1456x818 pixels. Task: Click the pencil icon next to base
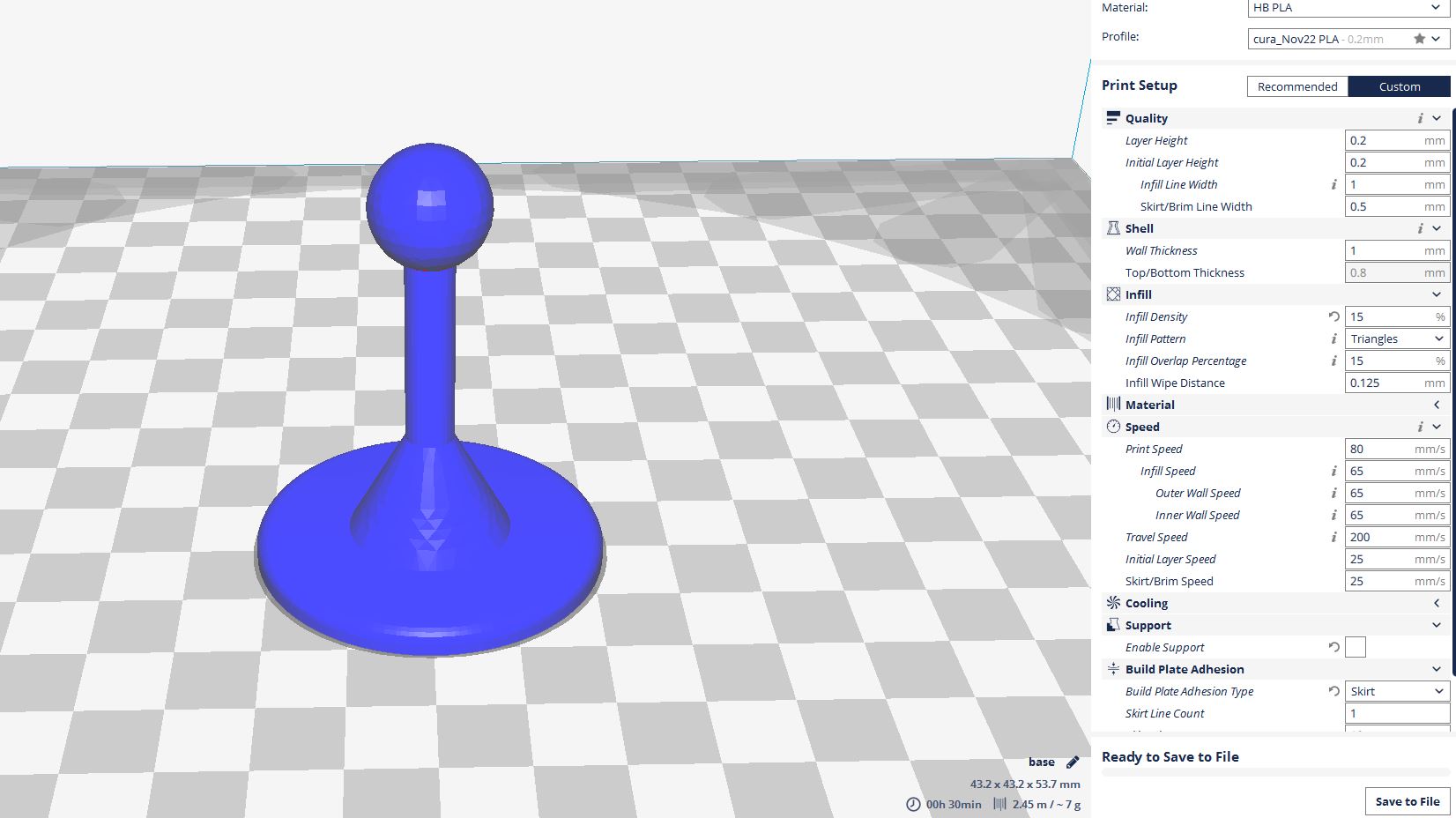(1073, 762)
